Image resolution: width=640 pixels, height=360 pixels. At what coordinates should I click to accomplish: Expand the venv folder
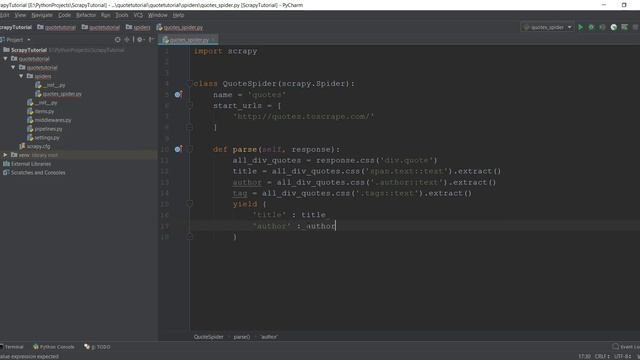[5, 155]
